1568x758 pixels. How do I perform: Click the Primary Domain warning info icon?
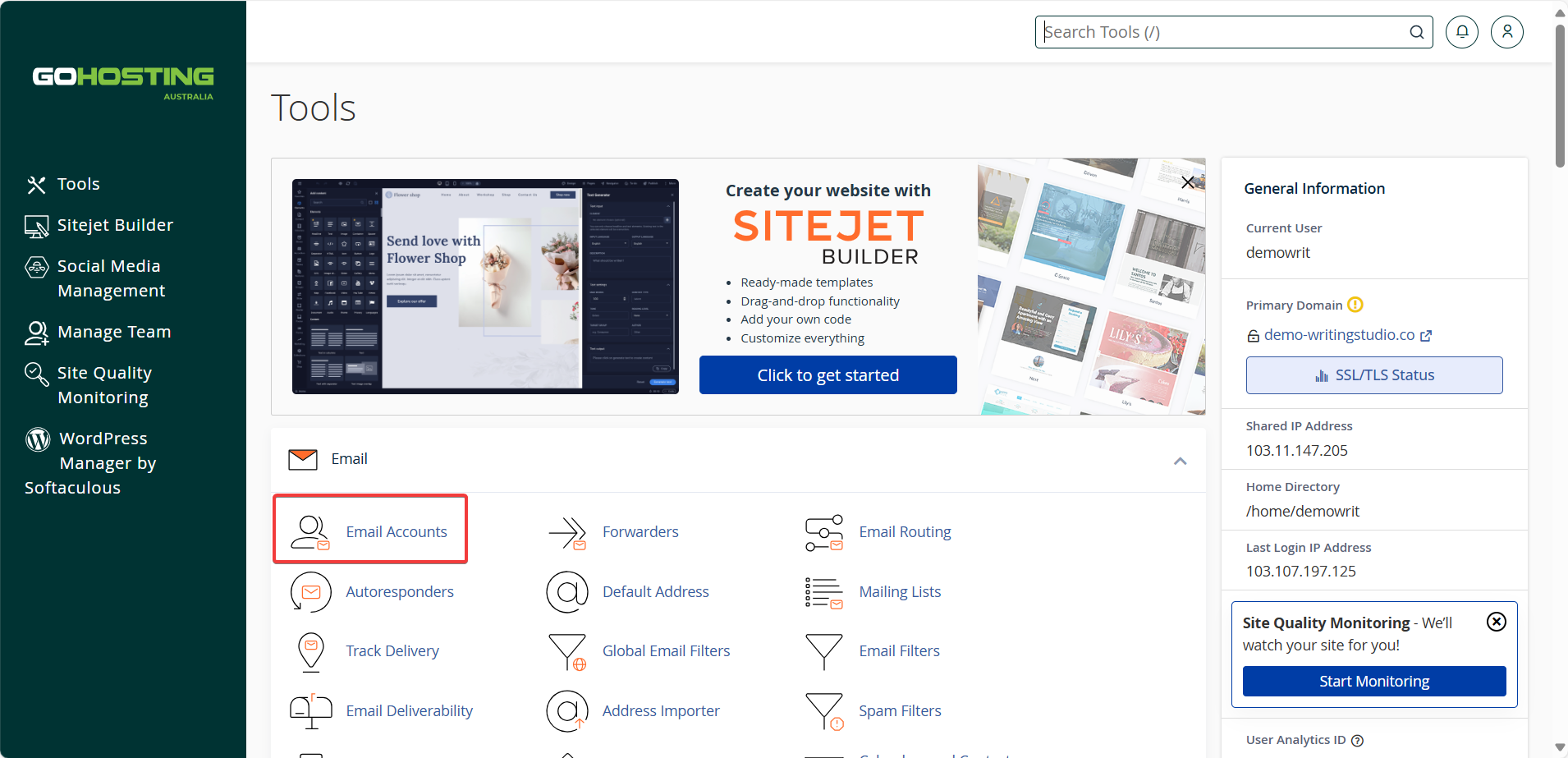tap(1355, 305)
